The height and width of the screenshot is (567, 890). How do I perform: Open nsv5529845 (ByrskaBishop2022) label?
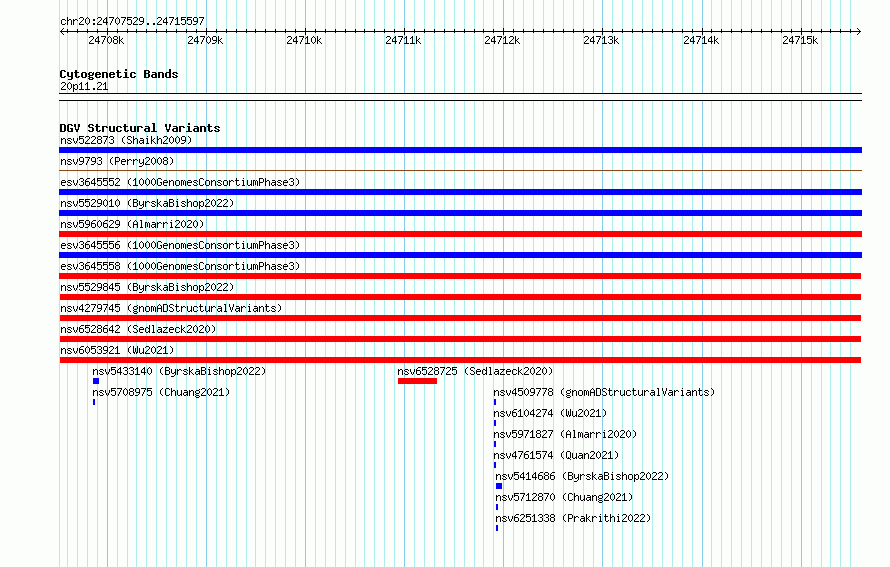147,287
